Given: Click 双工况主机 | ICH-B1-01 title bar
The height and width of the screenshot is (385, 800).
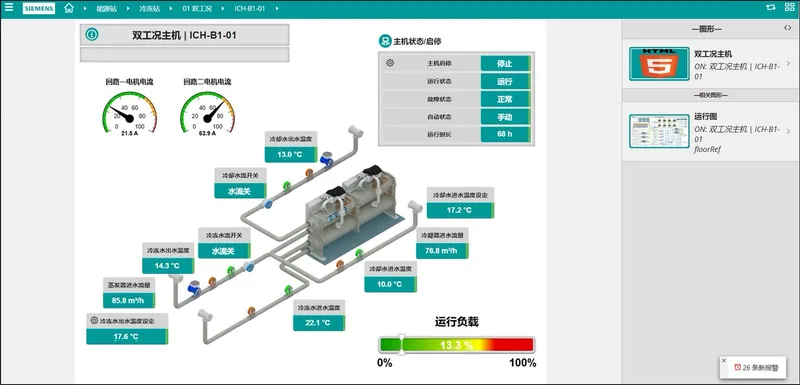Looking at the screenshot, I should (x=184, y=35).
